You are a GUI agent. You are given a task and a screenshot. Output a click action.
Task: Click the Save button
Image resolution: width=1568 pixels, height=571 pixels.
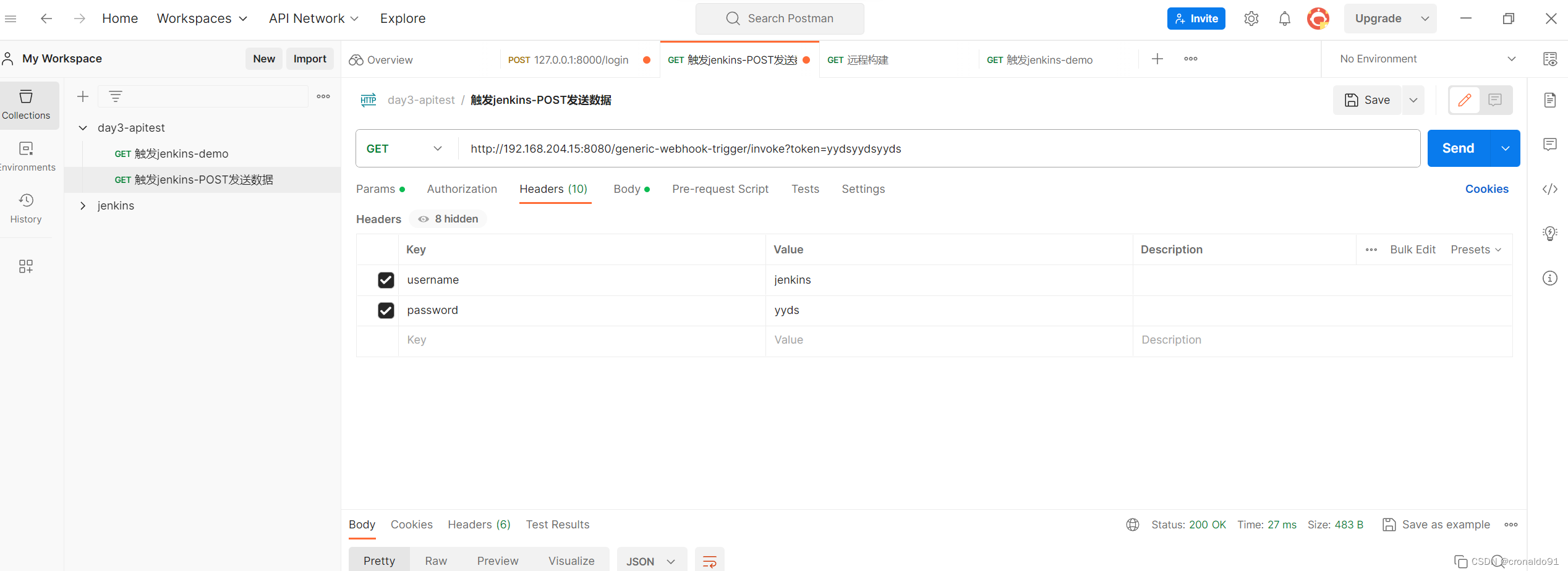pyautogui.click(x=1368, y=100)
